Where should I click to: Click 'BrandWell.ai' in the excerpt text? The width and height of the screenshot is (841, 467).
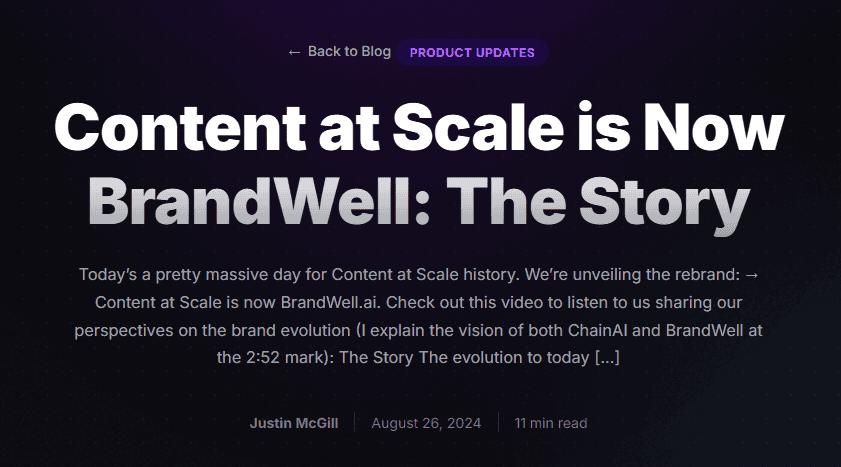(330, 302)
